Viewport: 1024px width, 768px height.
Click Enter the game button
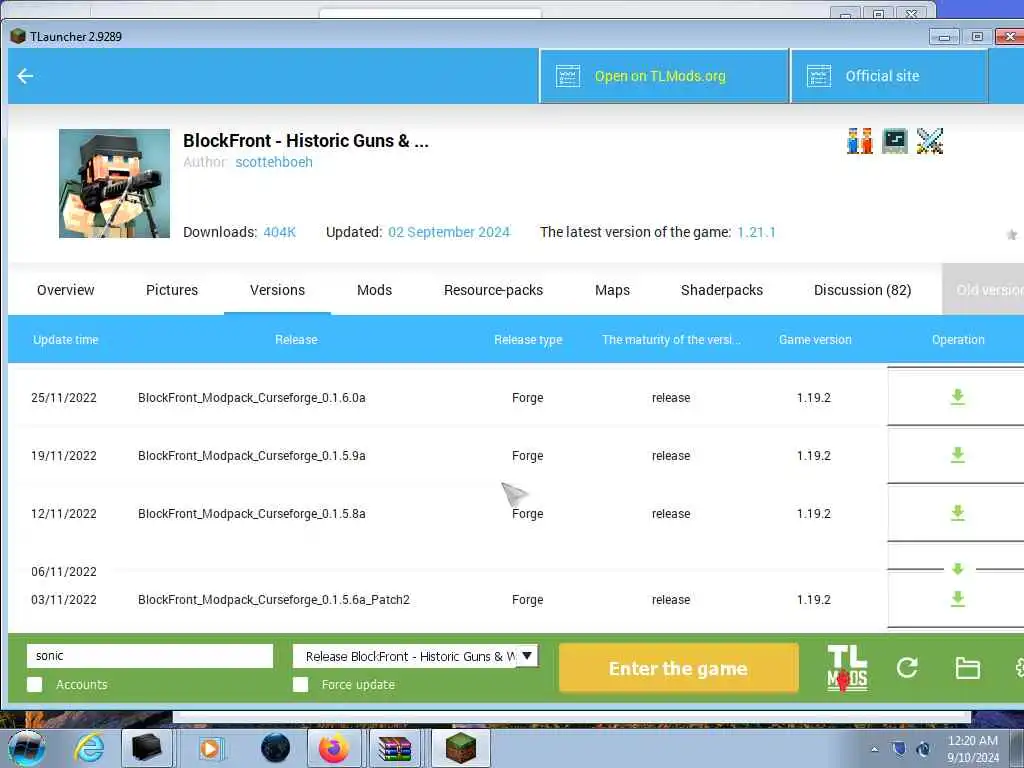pyautogui.click(x=679, y=668)
